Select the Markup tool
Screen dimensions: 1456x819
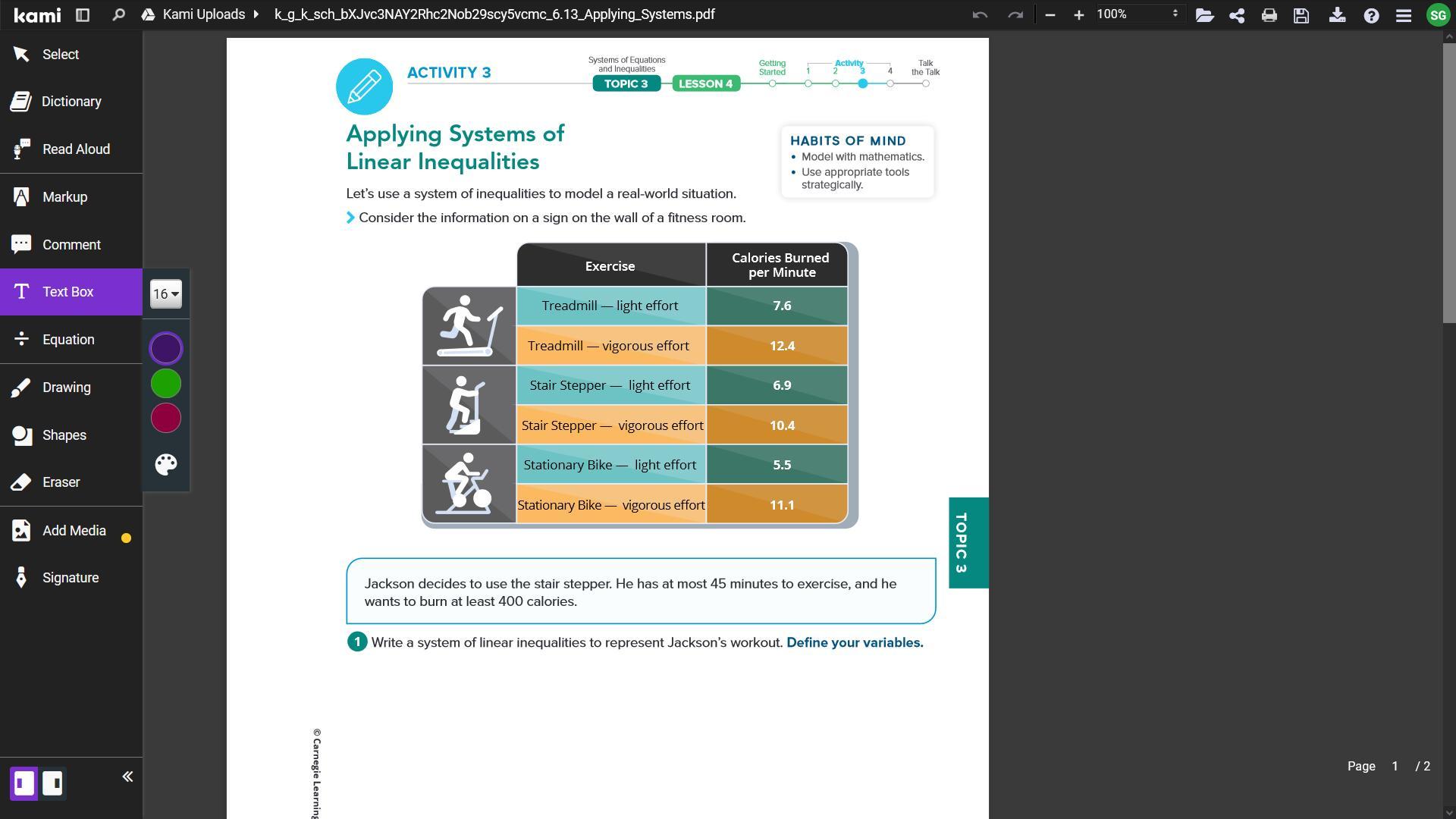[65, 197]
